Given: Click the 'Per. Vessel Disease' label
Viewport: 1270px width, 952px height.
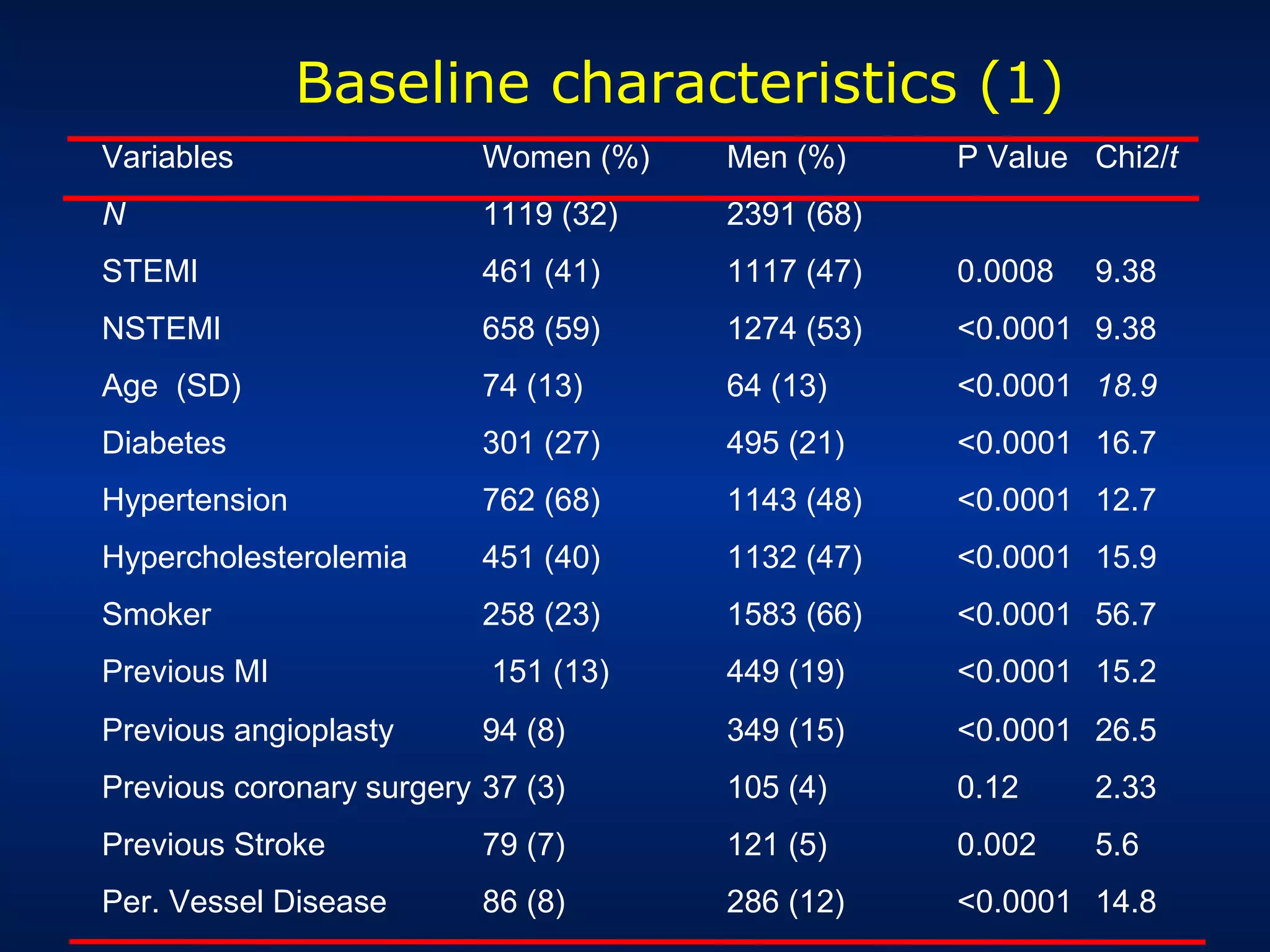Looking at the screenshot, I should click(244, 901).
